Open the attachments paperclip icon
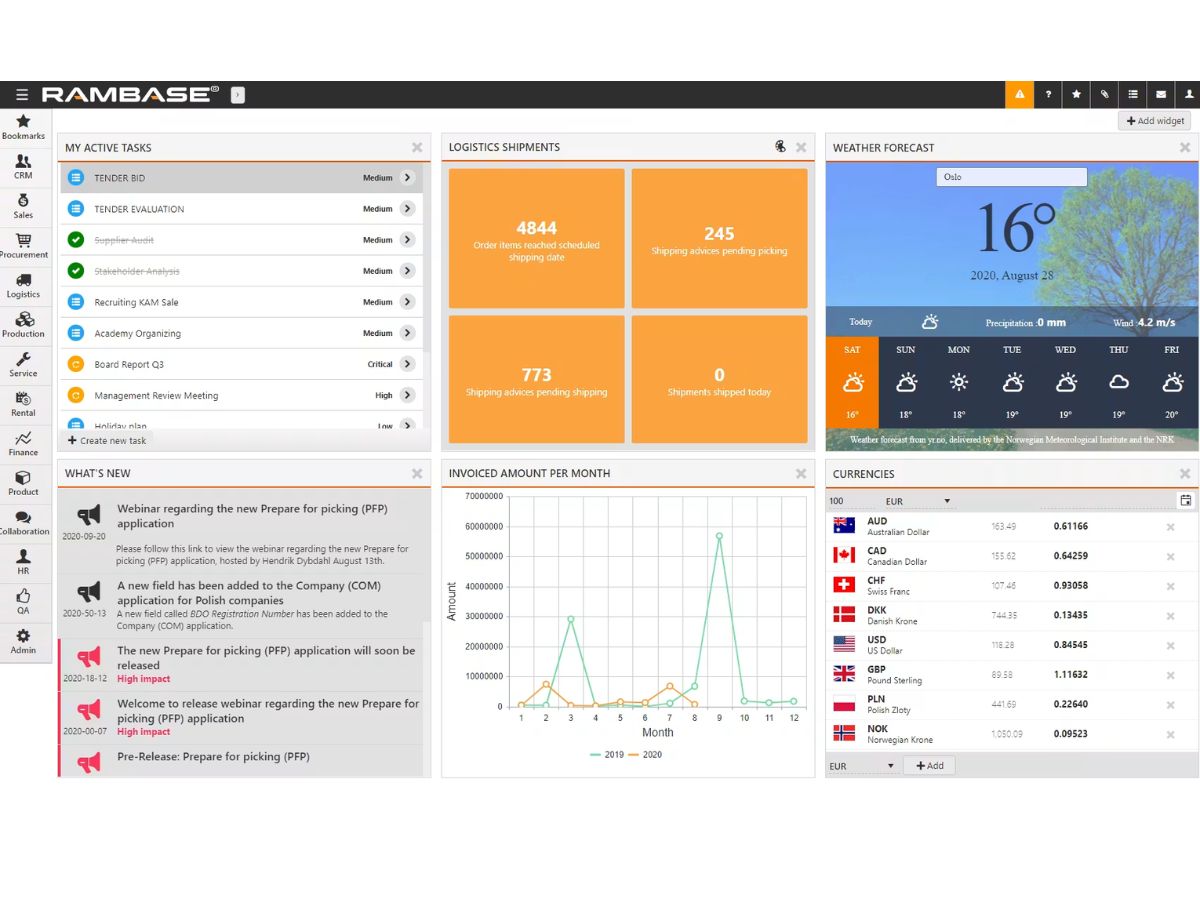 point(1104,95)
